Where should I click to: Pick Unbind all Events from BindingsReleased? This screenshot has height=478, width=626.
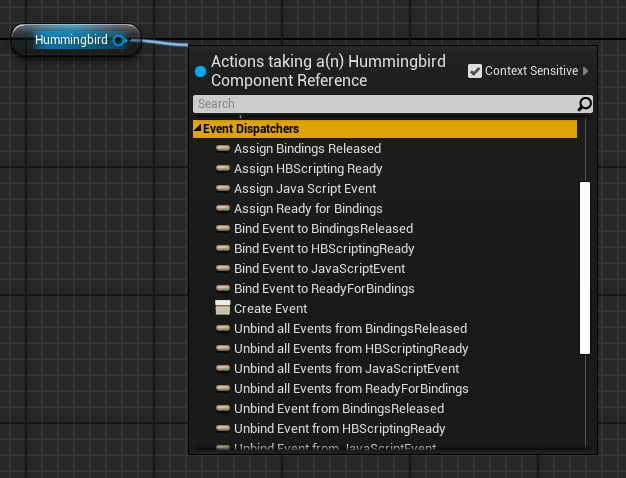(x=351, y=328)
